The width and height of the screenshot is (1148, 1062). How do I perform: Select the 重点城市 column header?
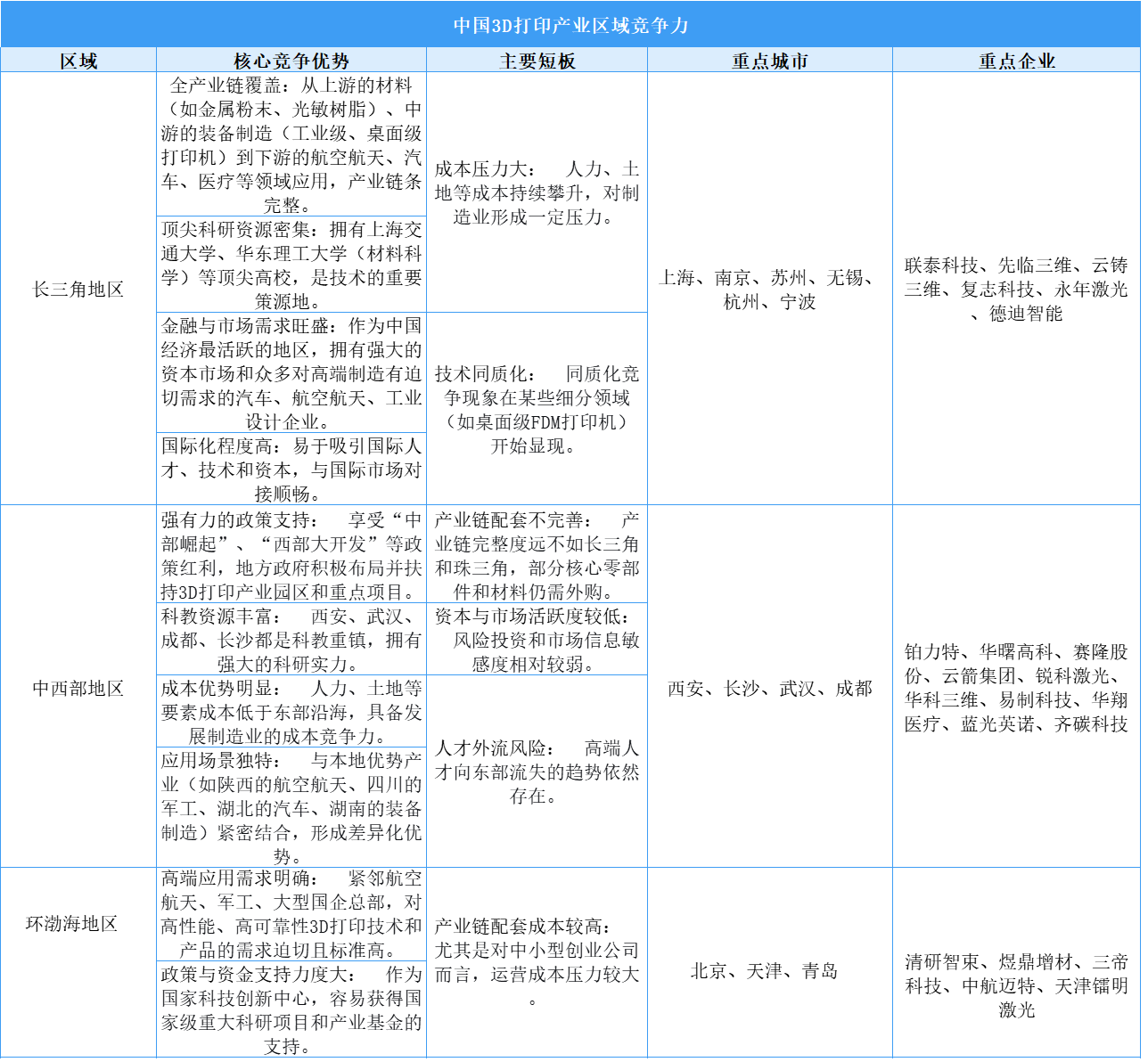coord(769,61)
